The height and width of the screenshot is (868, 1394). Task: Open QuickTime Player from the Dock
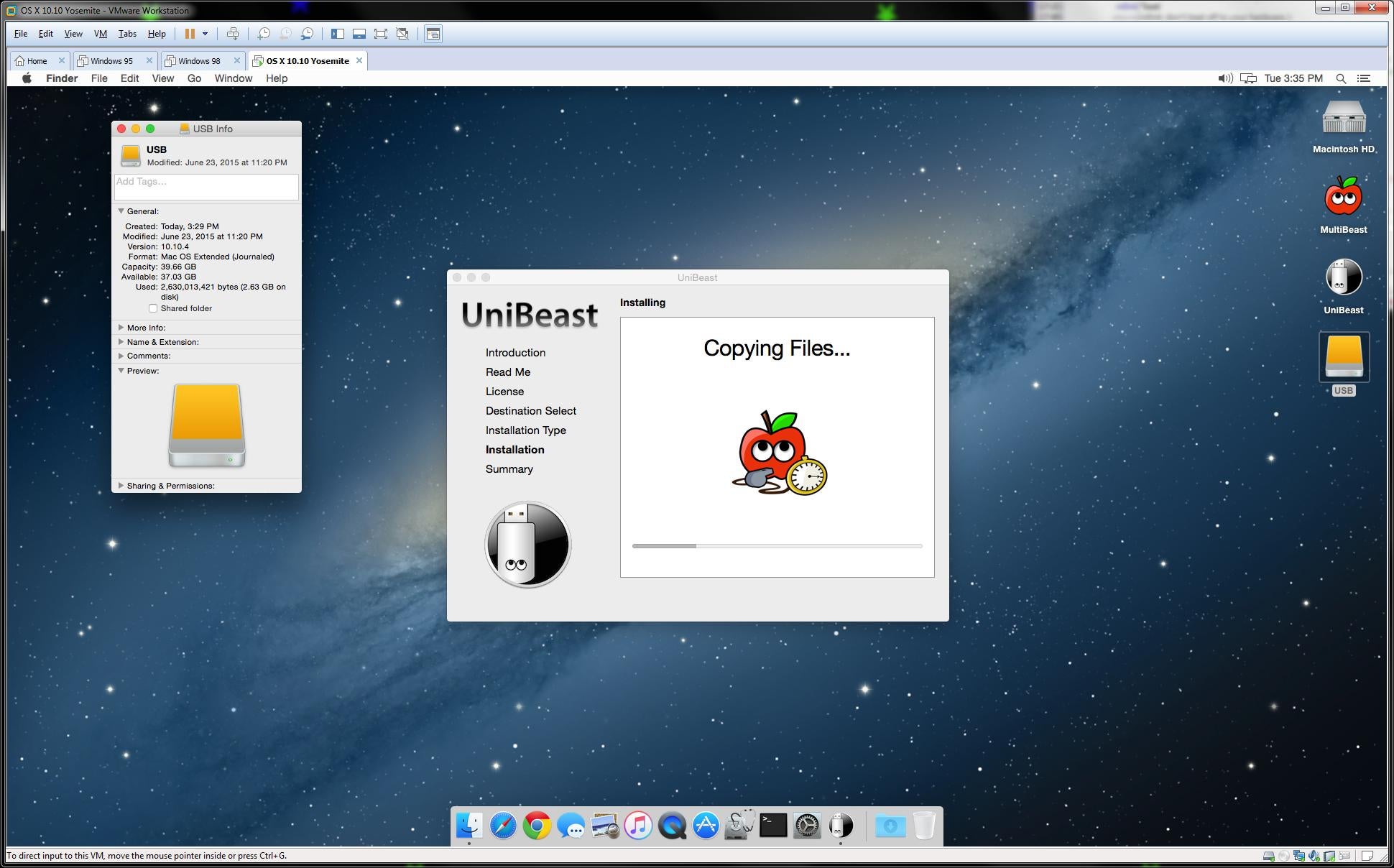click(x=672, y=826)
